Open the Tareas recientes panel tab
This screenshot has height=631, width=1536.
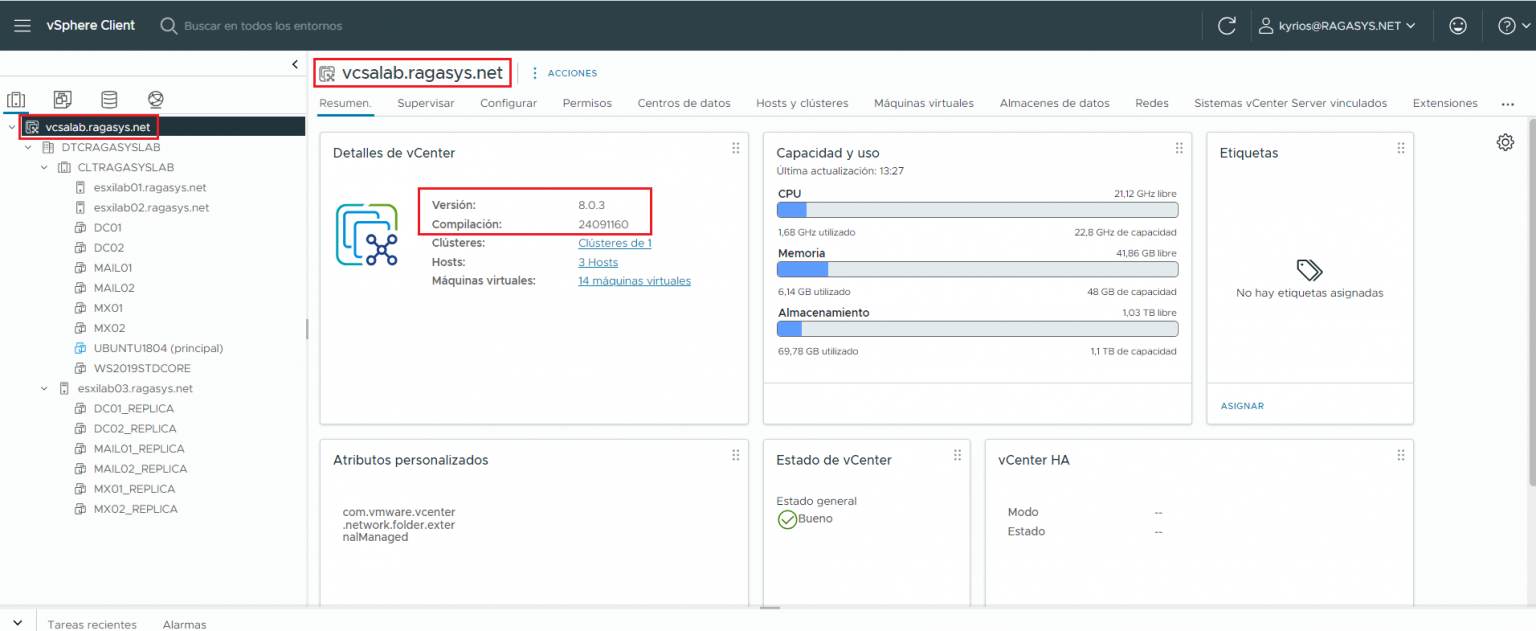point(92,624)
